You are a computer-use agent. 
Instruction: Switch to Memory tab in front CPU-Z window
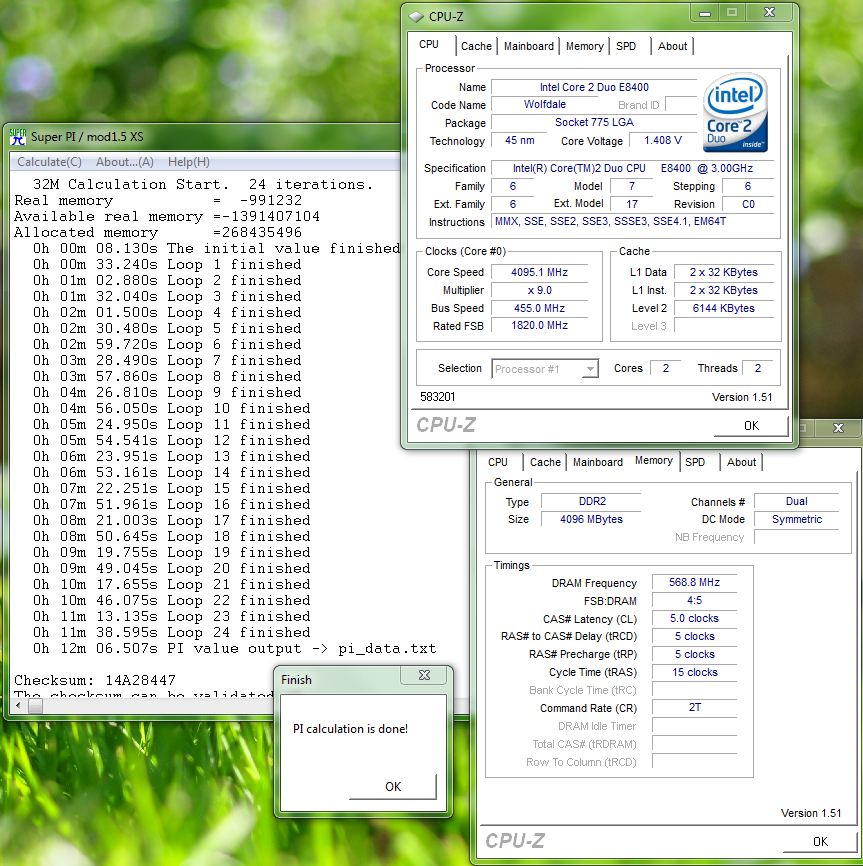coord(584,46)
